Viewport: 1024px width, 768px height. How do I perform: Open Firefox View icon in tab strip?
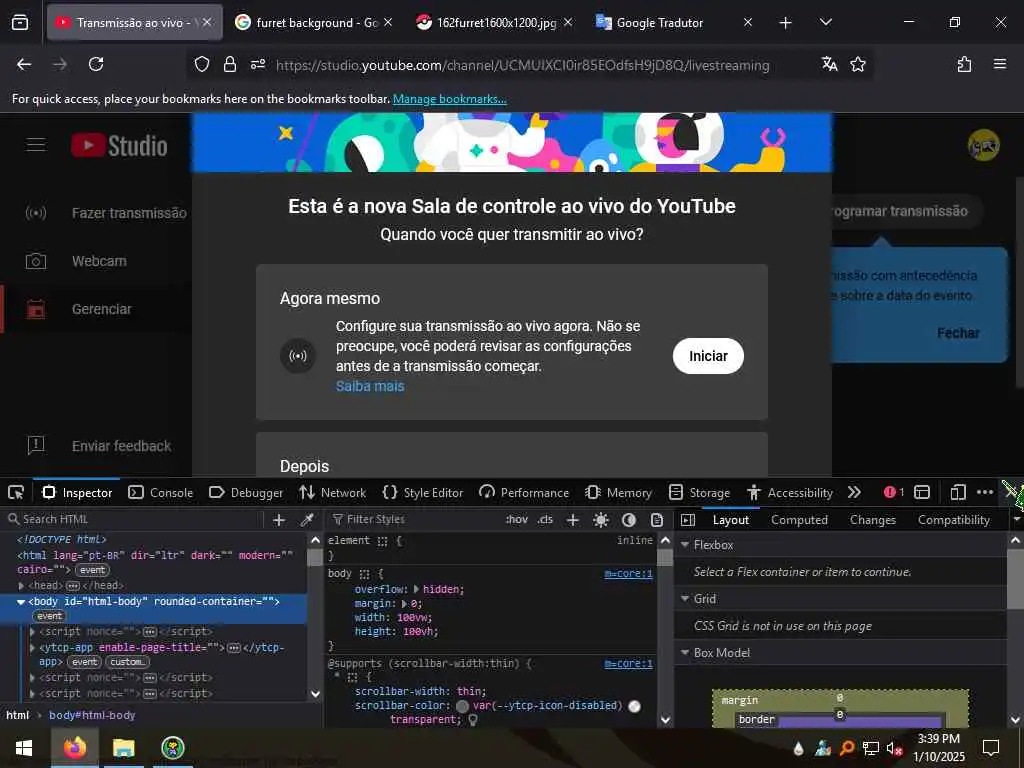pyautogui.click(x=20, y=23)
